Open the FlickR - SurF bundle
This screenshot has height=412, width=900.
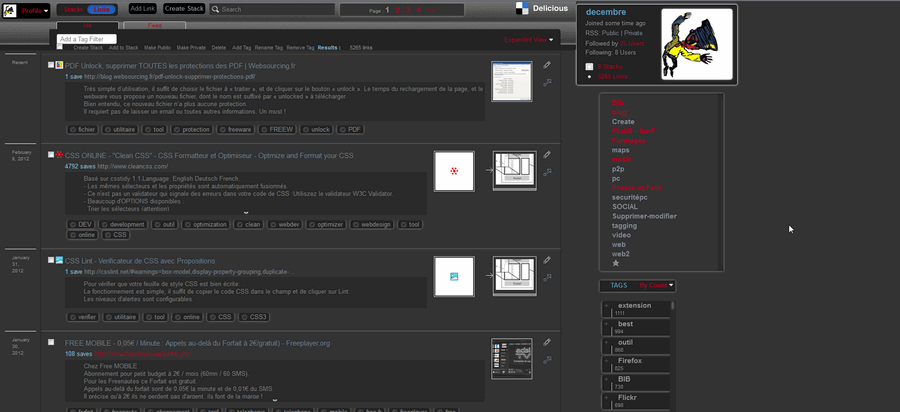click(633, 131)
